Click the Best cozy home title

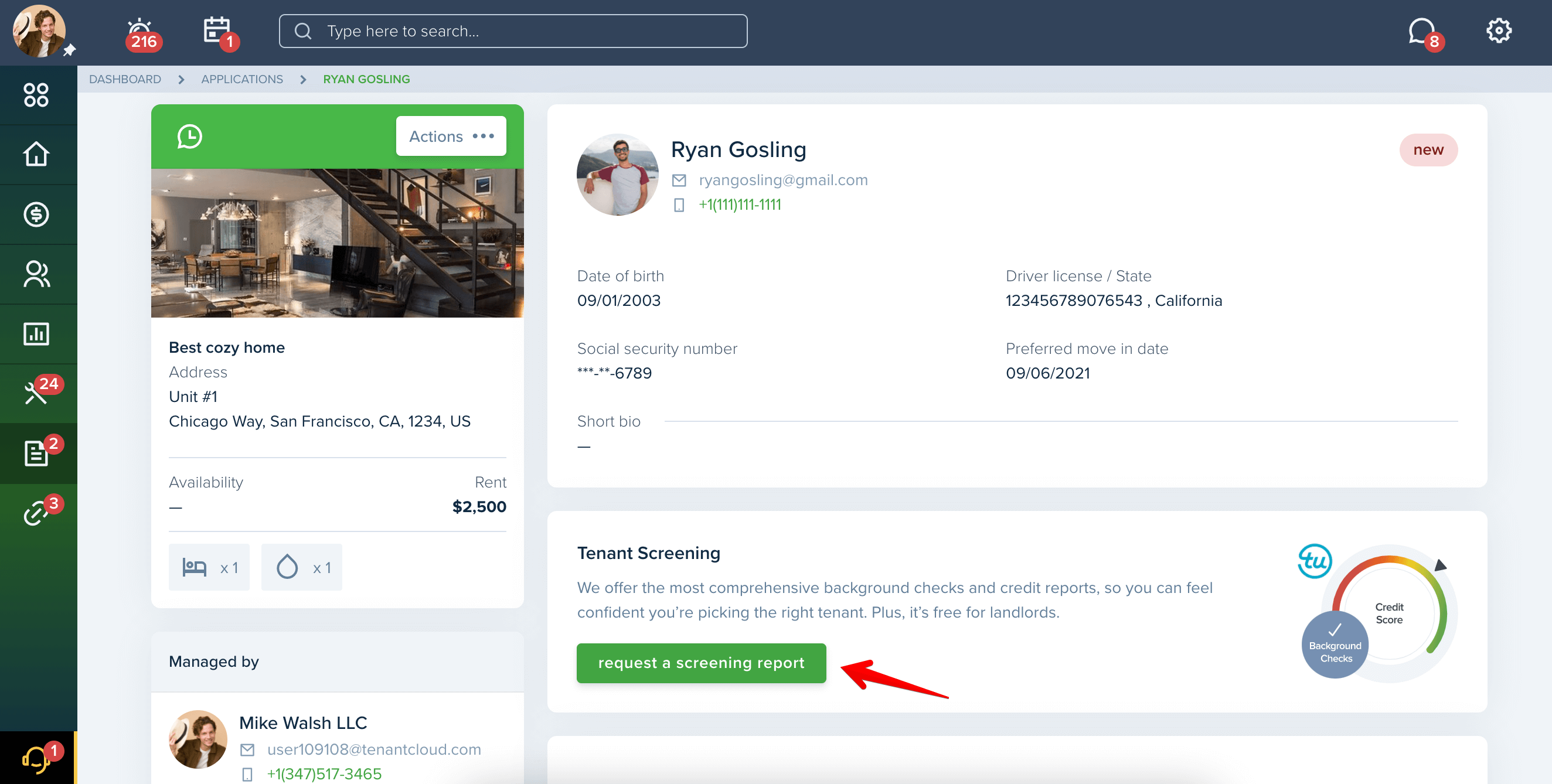point(227,347)
